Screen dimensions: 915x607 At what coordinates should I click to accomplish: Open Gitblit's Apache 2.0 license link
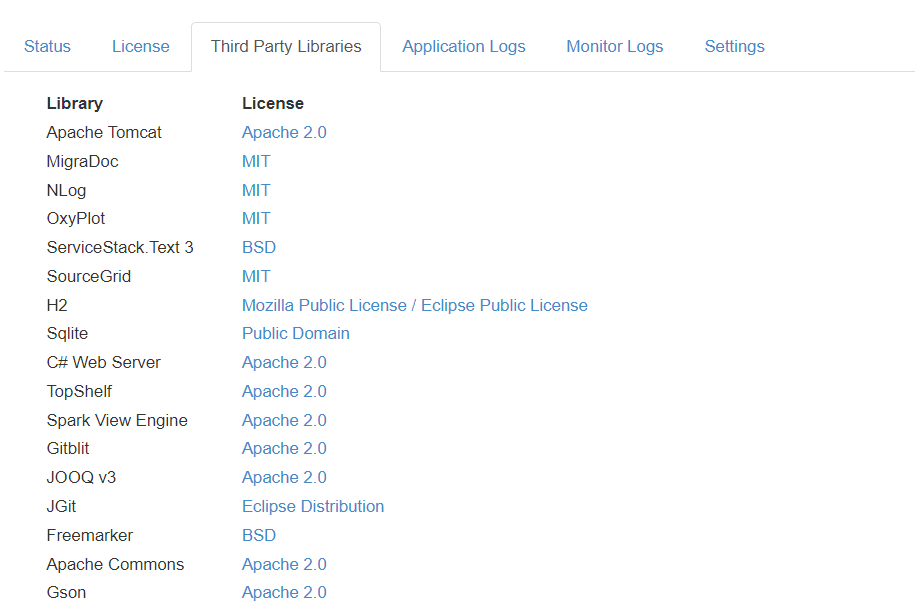(x=284, y=448)
